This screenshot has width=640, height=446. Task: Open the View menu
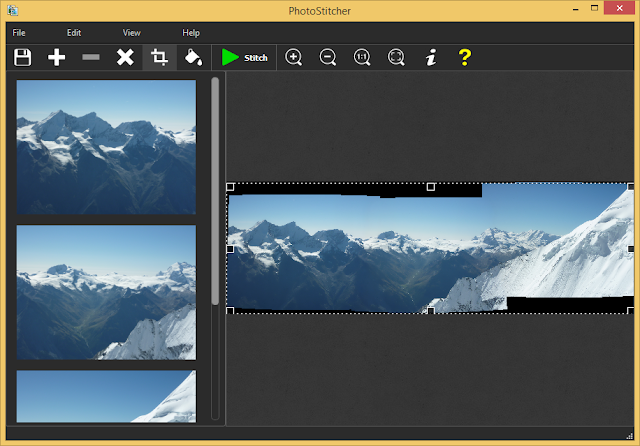click(x=131, y=33)
